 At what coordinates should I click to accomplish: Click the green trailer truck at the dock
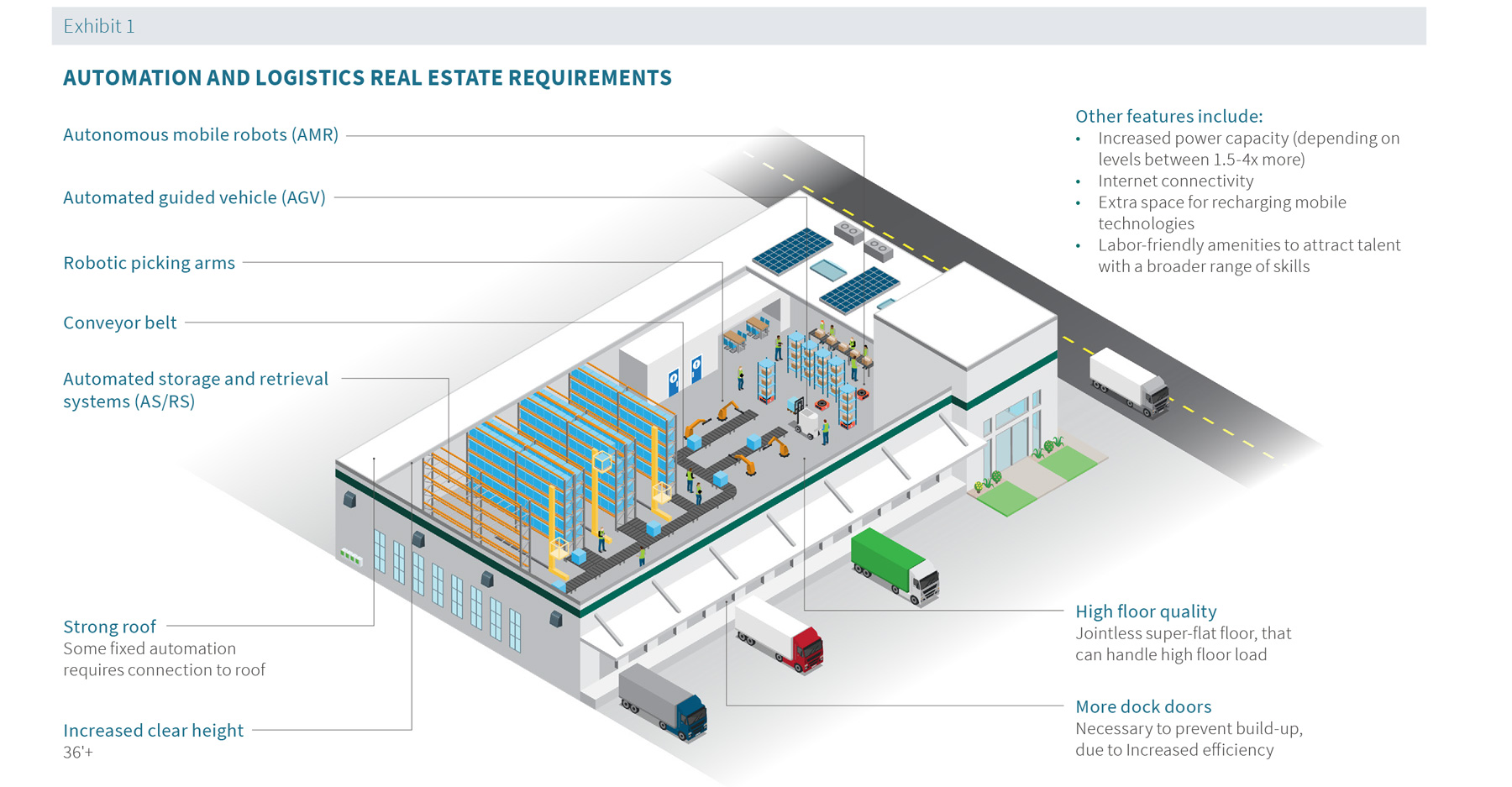pos(895,566)
